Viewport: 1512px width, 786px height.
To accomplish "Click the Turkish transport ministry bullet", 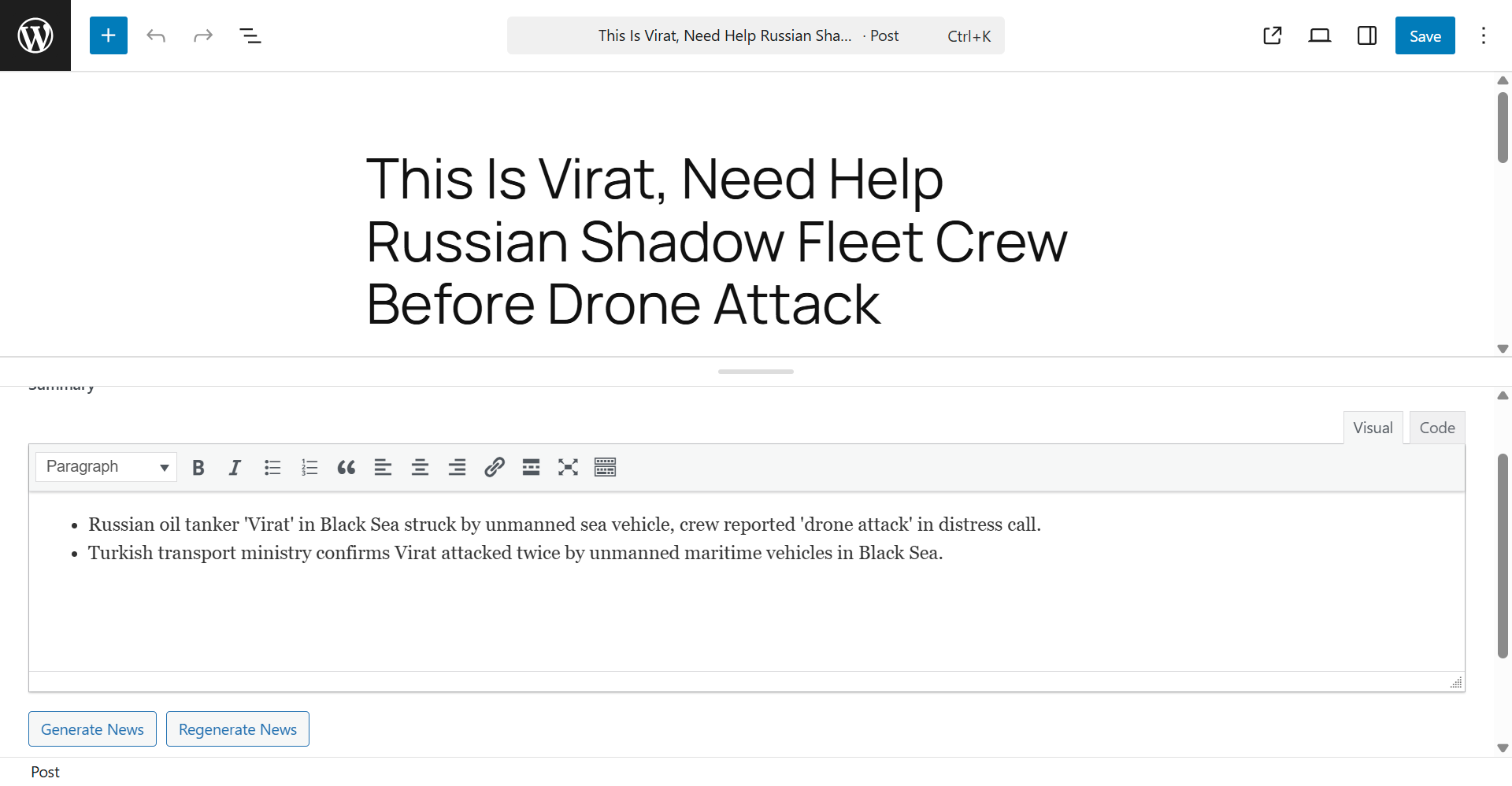I will [x=515, y=553].
